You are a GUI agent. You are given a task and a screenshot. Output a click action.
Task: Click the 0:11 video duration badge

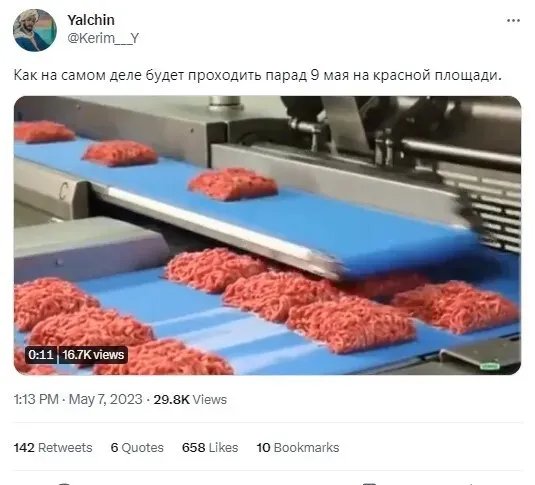click(41, 355)
